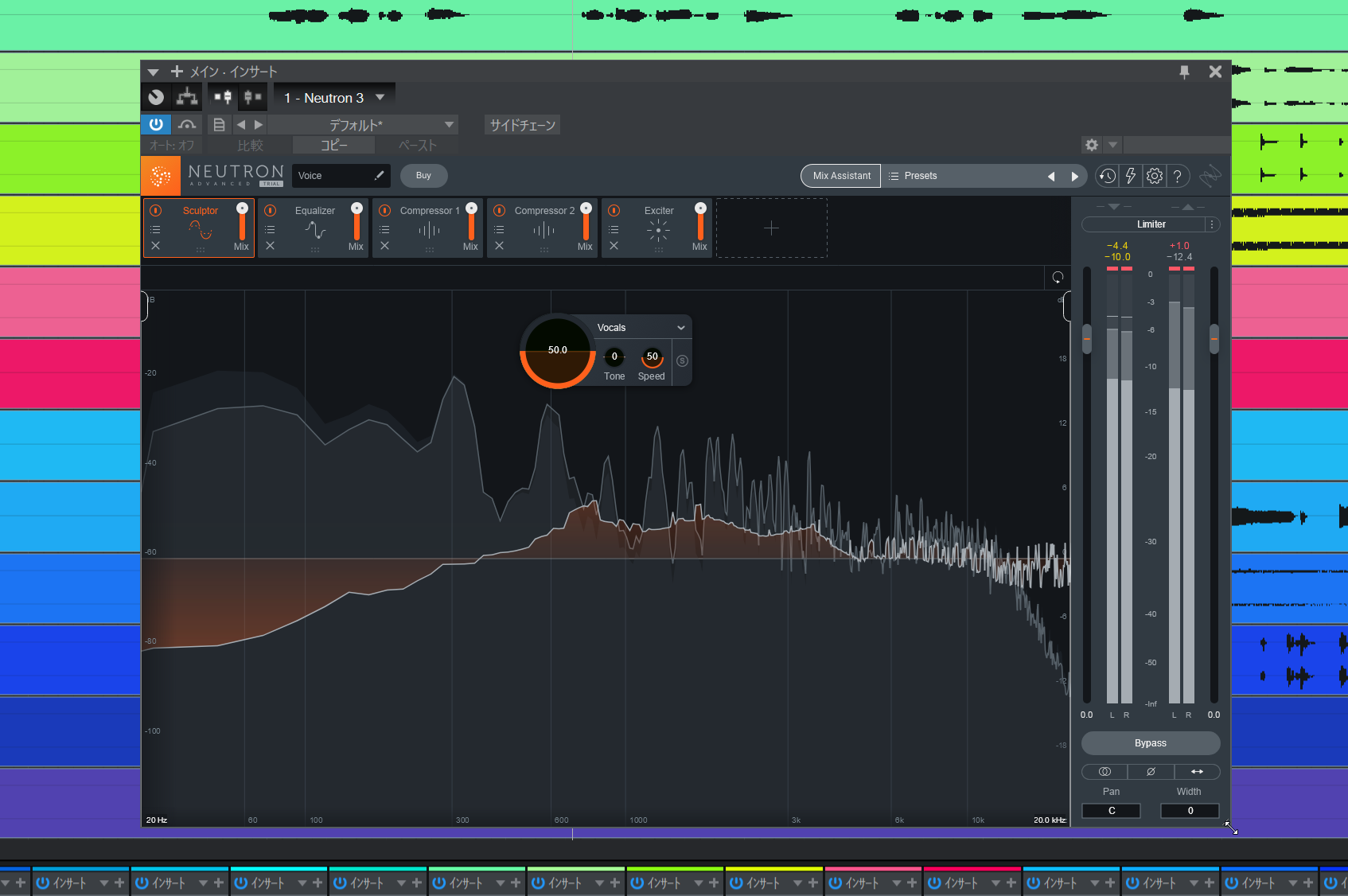Click the output gain fader handle
The image size is (1348, 896).
pos(1214,339)
